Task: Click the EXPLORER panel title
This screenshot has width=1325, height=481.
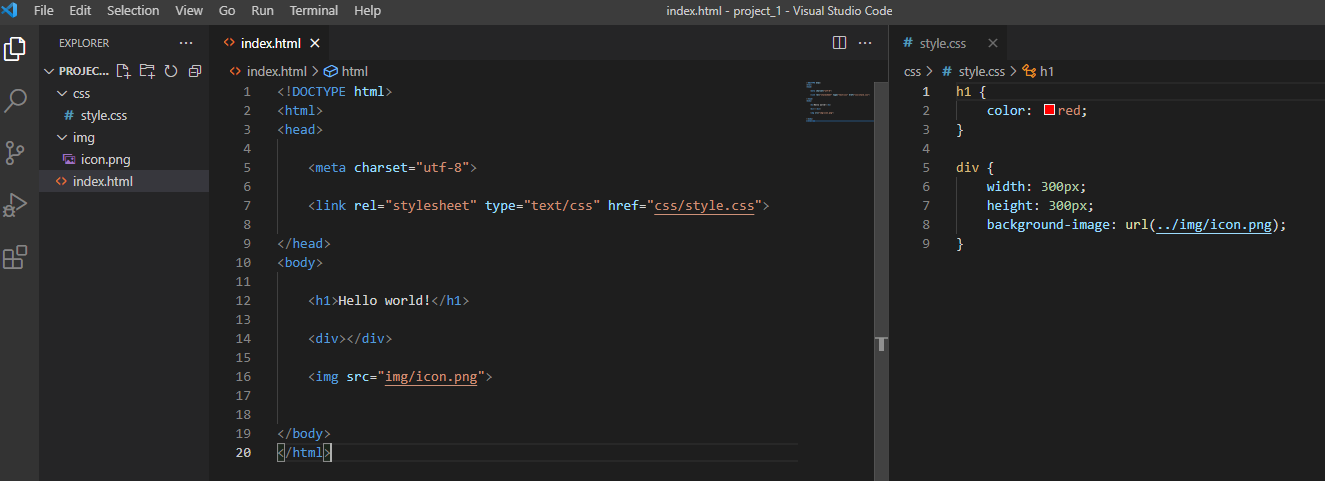Action: point(84,43)
